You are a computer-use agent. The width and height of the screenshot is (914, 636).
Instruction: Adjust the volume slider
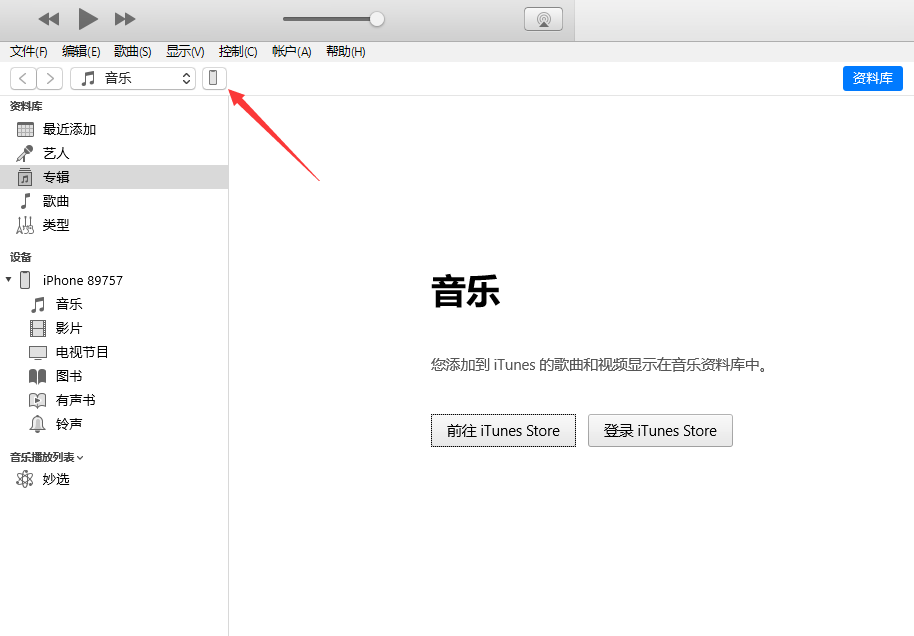(376, 18)
